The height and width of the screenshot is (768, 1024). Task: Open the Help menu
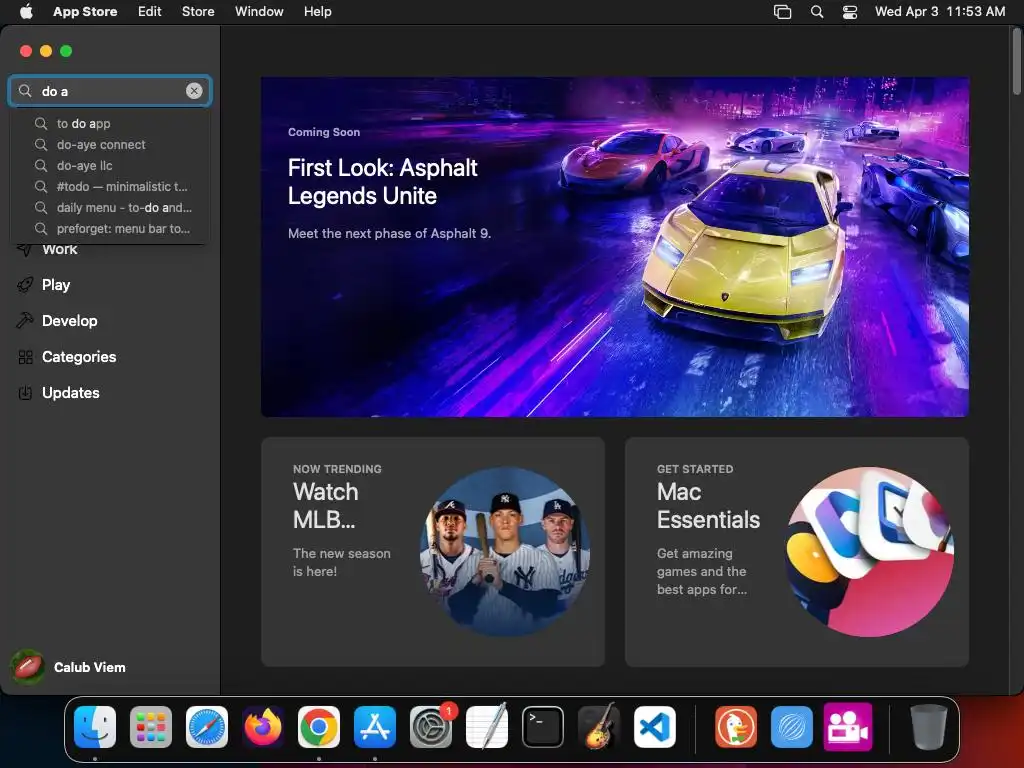pyautogui.click(x=317, y=11)
